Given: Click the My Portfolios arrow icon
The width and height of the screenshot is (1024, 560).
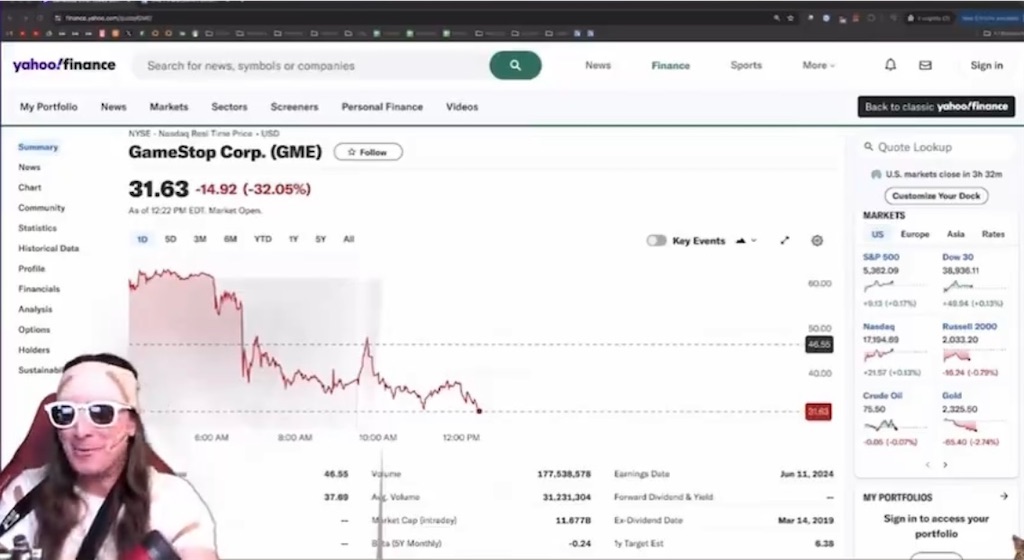Looking at the screenshot, I should [x=1004, y=497].
